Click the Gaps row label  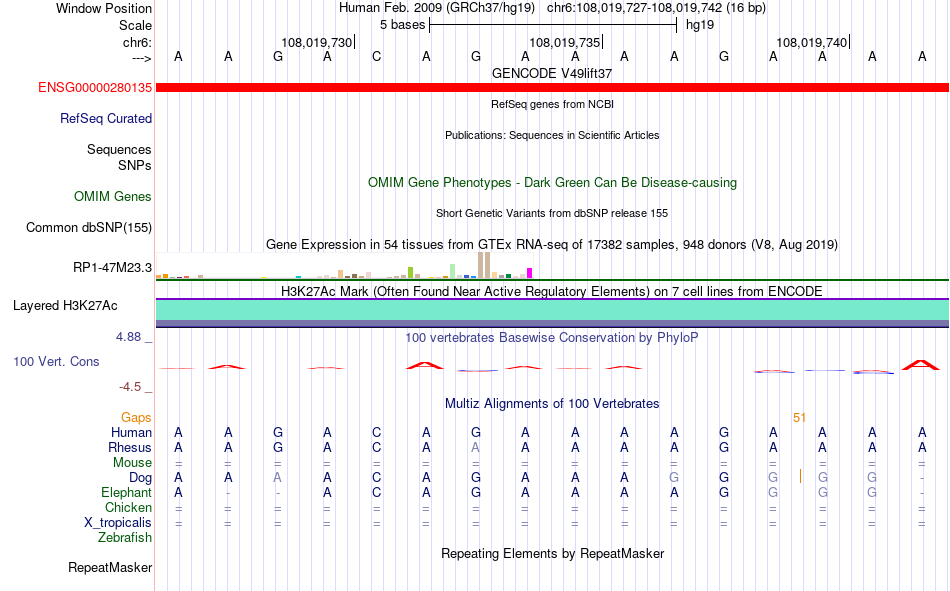pos(136,417)
